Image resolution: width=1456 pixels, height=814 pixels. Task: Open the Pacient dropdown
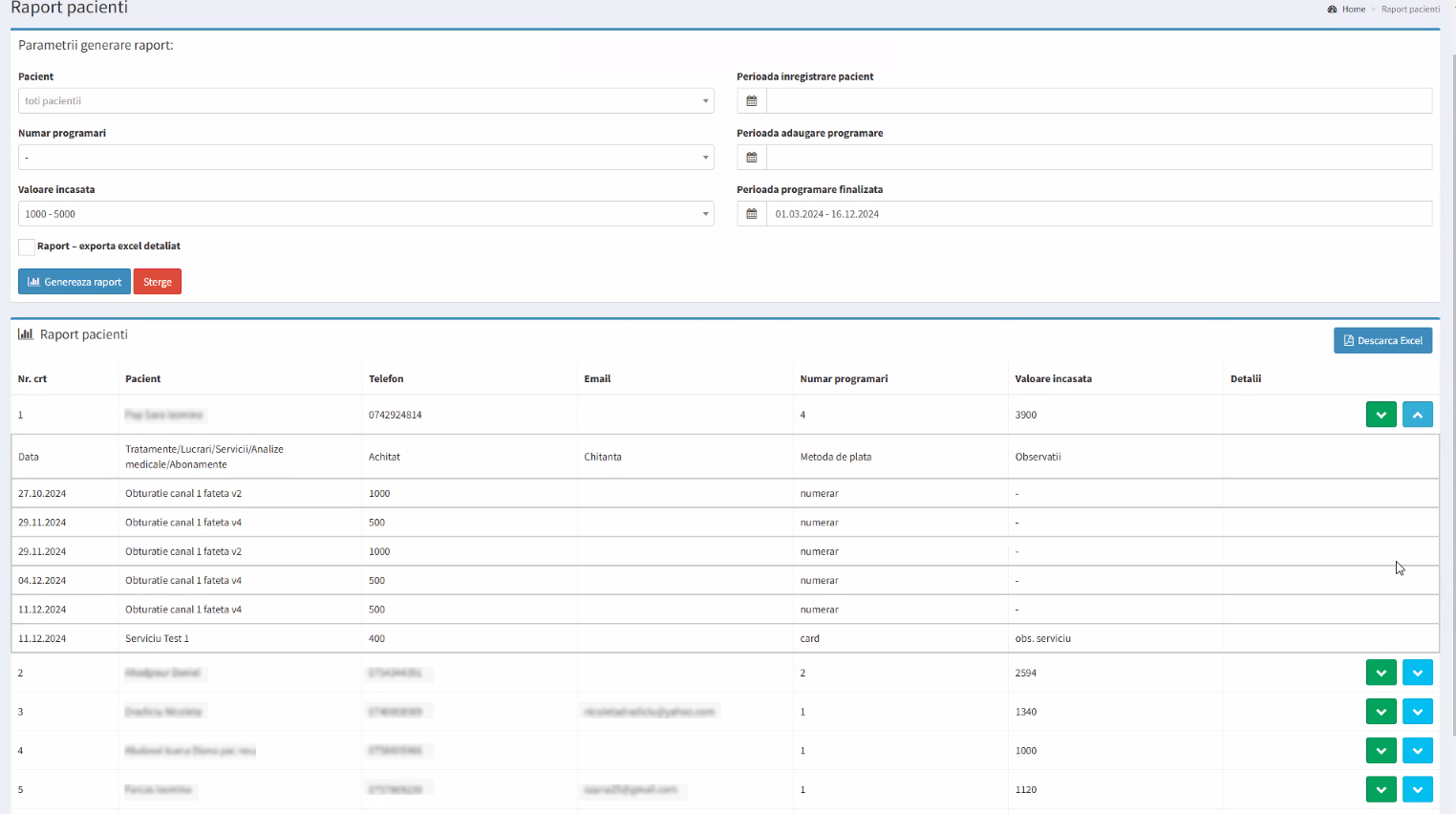click(365, 101)
